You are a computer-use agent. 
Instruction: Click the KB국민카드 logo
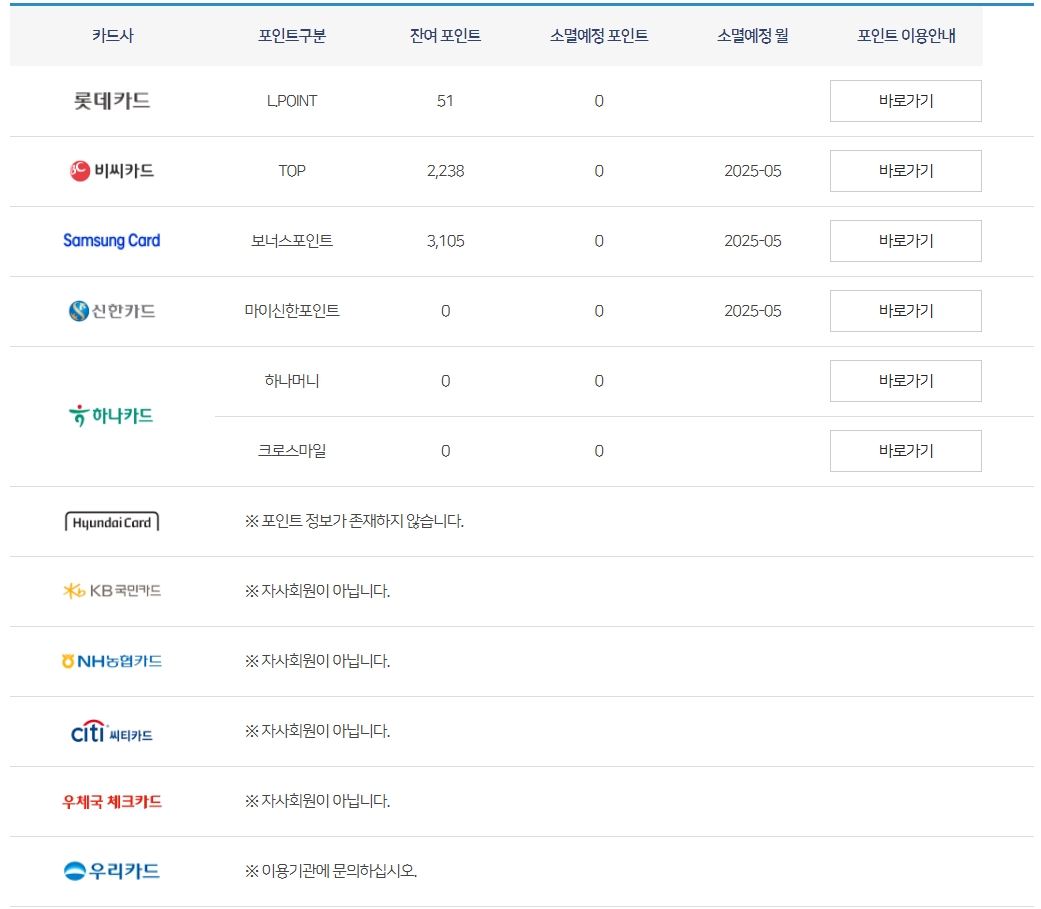(112, 591)
